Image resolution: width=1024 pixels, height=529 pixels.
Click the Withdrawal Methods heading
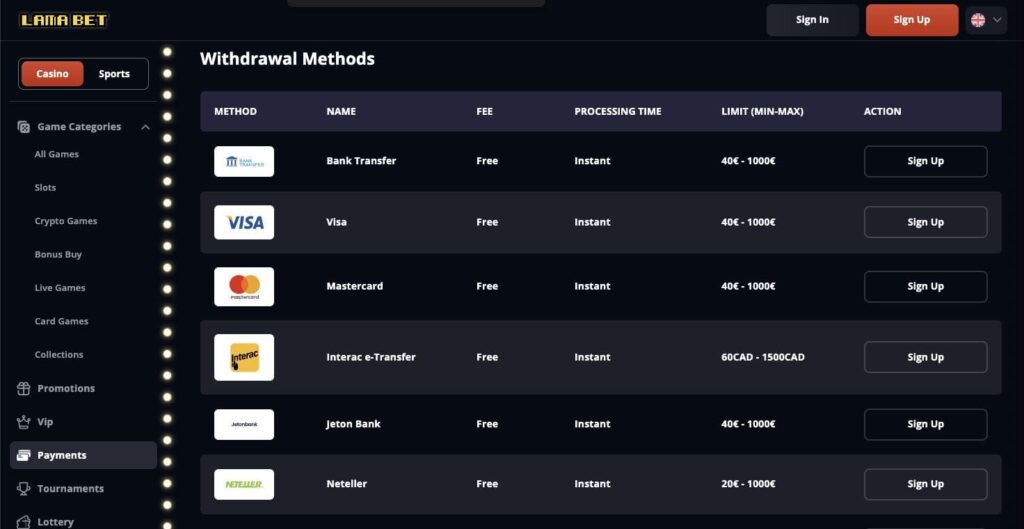coord(287,59)
